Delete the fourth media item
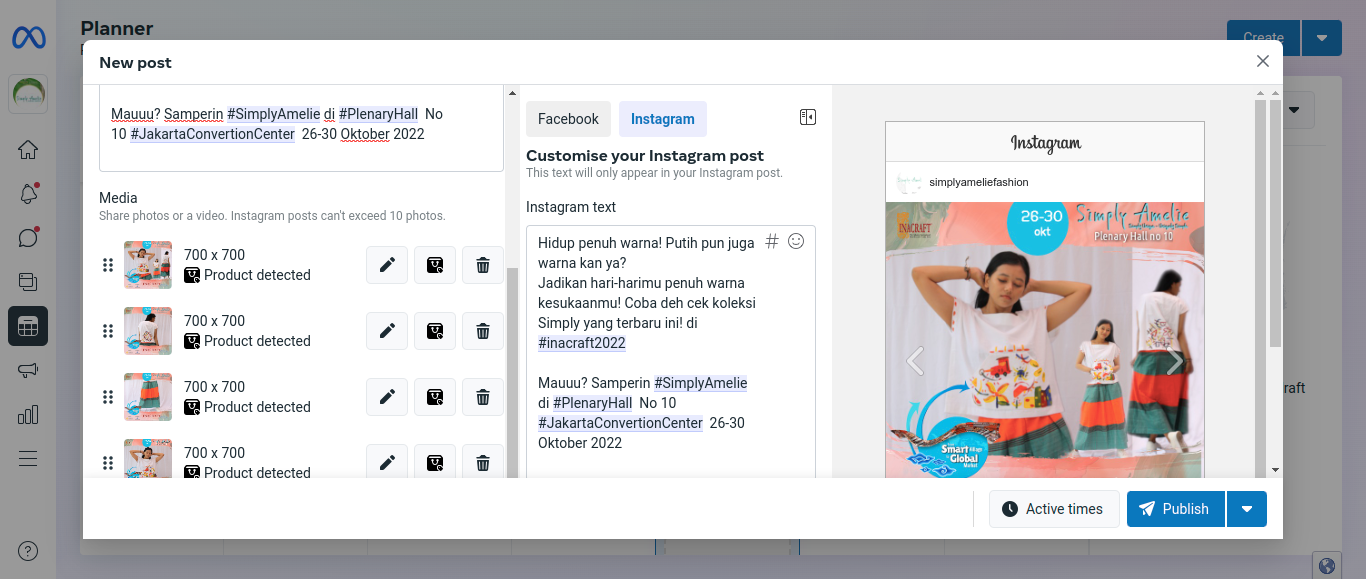This screenshot has height=579, width=1366. coord(483,462)
